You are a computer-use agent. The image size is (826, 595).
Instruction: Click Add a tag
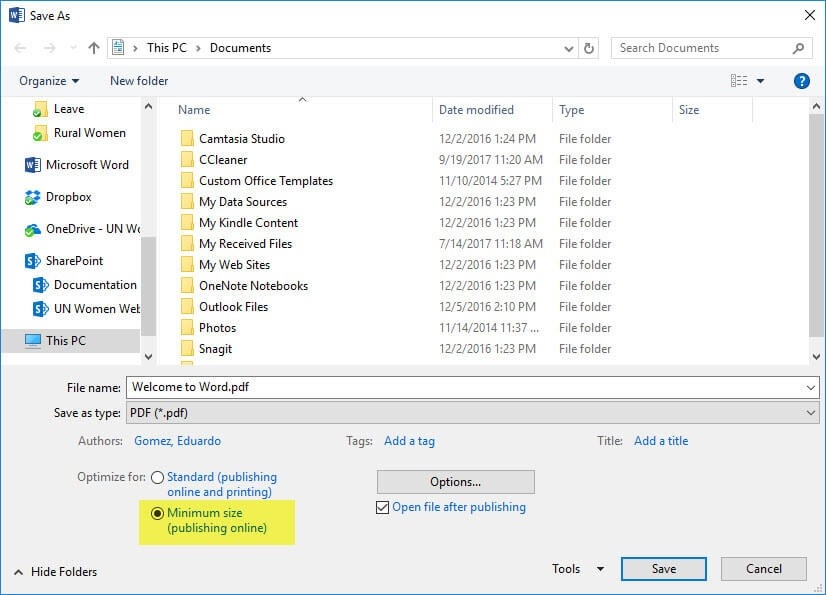[409, 441]
